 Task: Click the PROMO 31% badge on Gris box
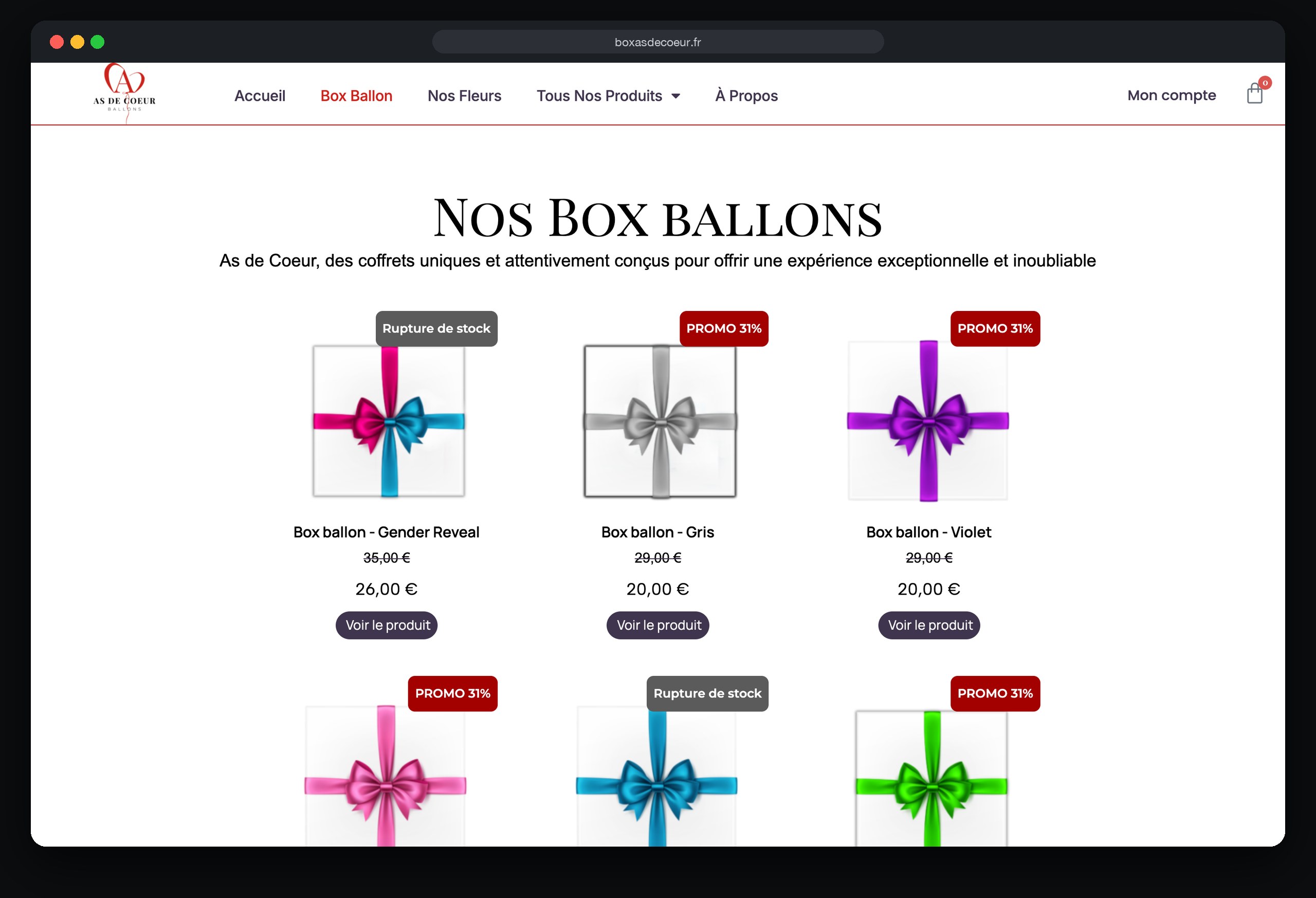pos(724,328)
